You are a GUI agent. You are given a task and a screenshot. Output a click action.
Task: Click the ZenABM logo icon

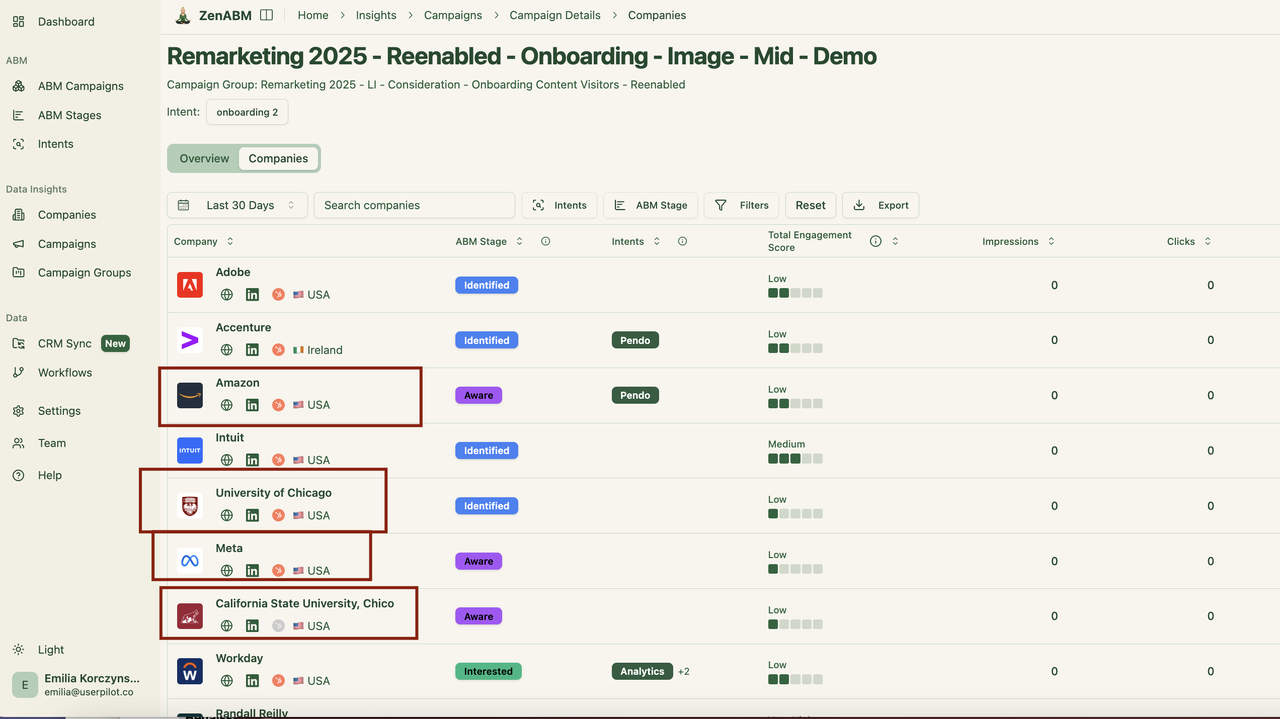tap(182, 15)
